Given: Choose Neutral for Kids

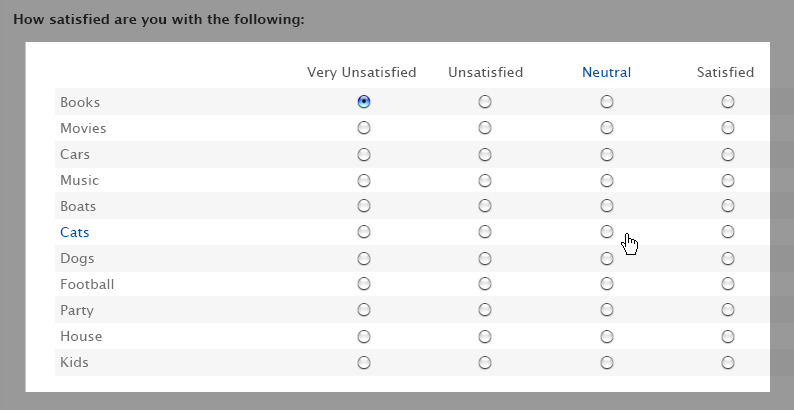Looking at the screenshot, I should click(607, 362).
